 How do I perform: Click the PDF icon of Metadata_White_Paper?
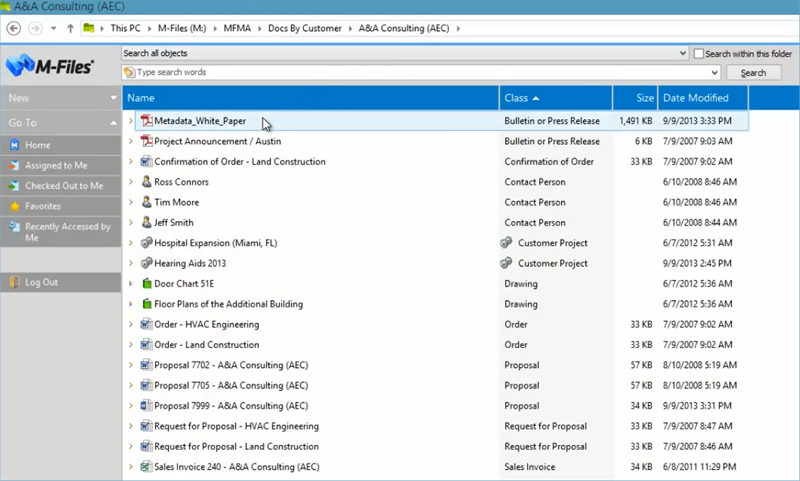[146, 121]
